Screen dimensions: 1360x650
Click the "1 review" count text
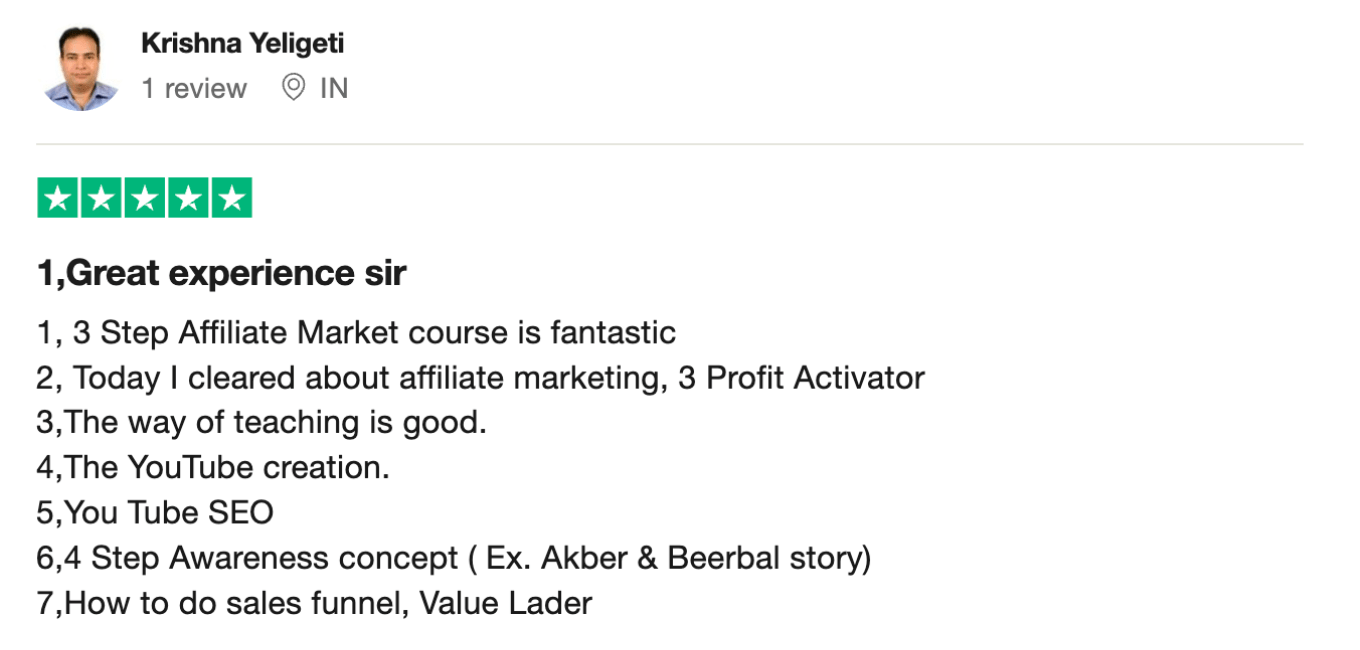(x=194, y=88)
